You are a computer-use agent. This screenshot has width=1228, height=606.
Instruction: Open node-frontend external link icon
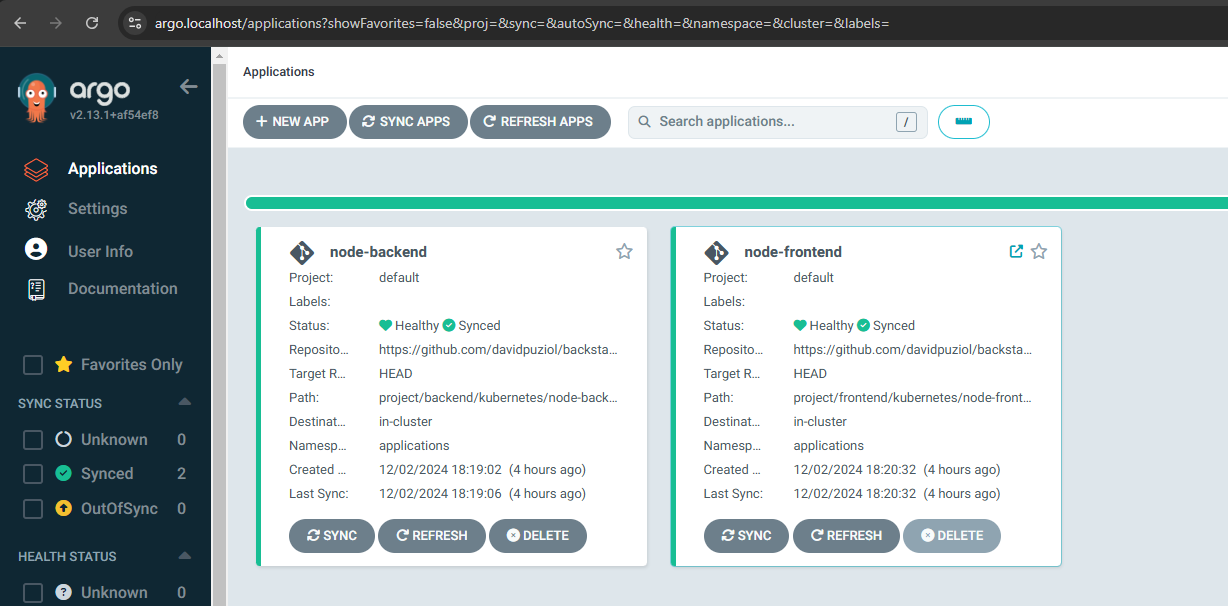click(x=1016, y=252)
